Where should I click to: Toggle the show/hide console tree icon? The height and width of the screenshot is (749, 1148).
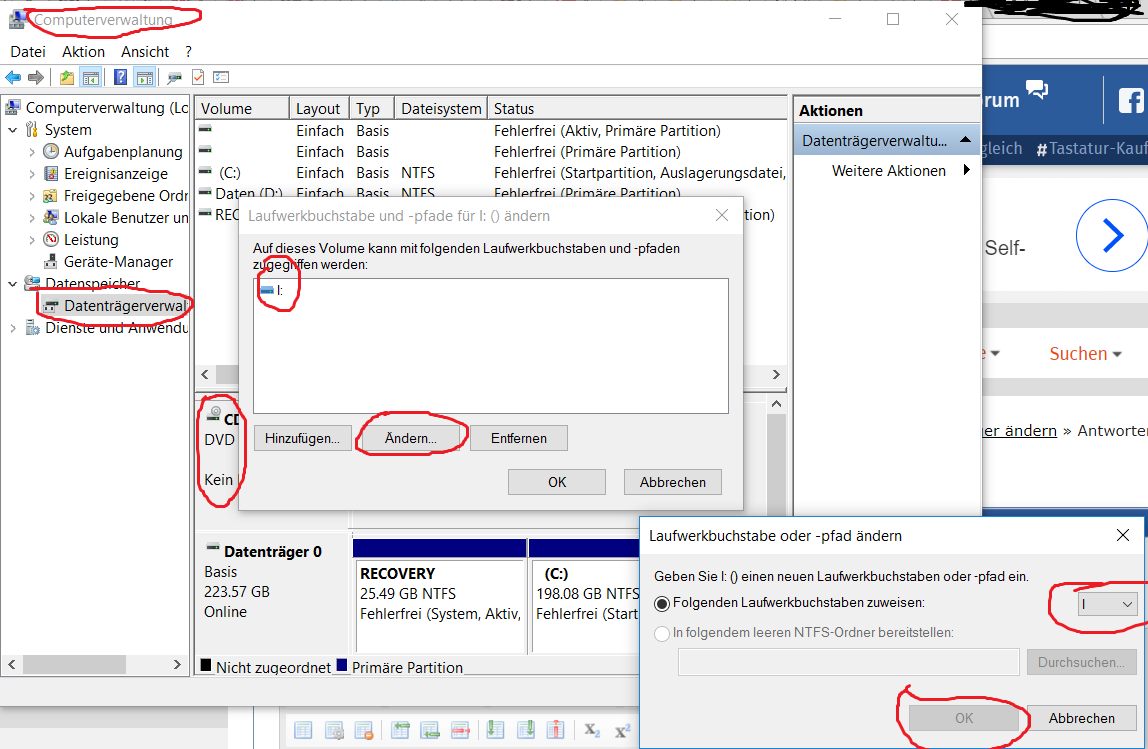91,77
